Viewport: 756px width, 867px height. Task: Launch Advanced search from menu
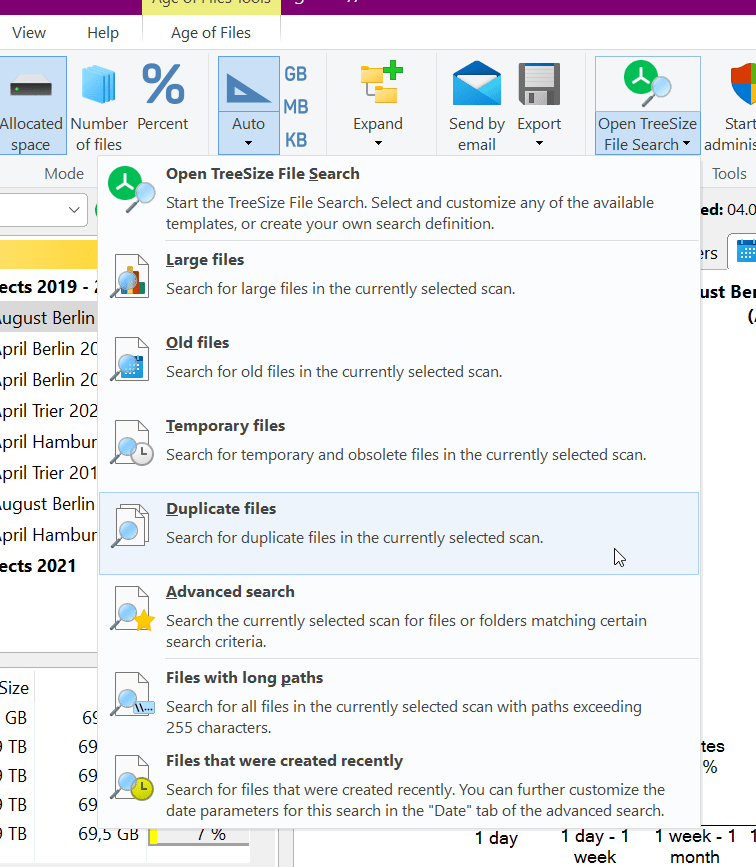click(230, 592)
